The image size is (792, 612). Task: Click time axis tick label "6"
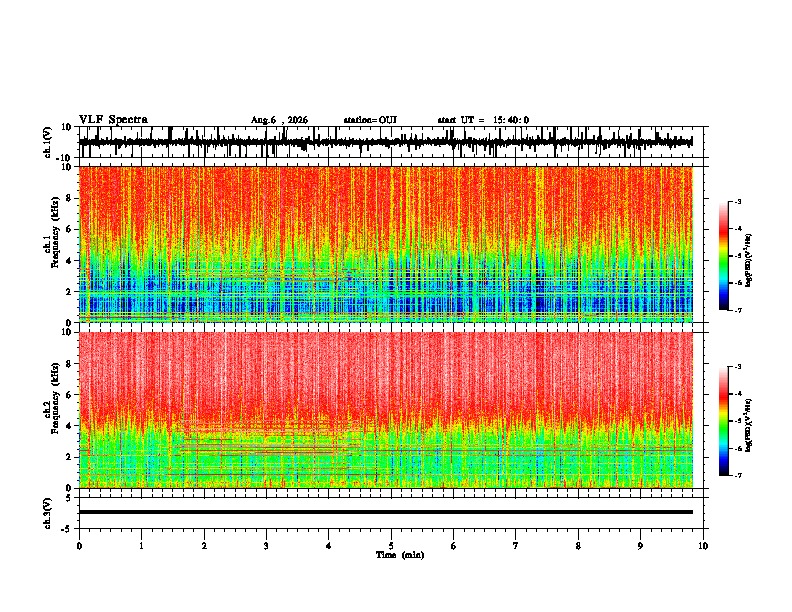pos(453,546)
